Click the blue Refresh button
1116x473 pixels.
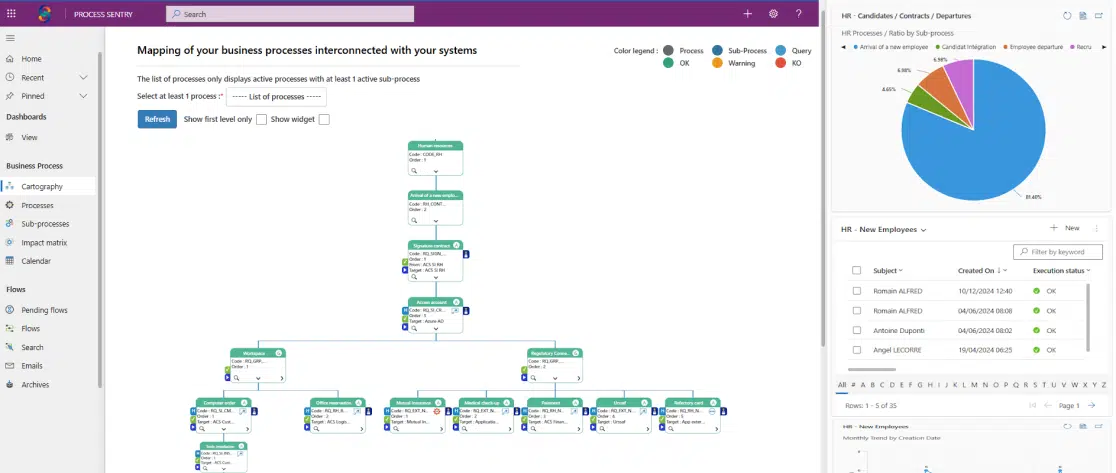(x=157, y=119)
